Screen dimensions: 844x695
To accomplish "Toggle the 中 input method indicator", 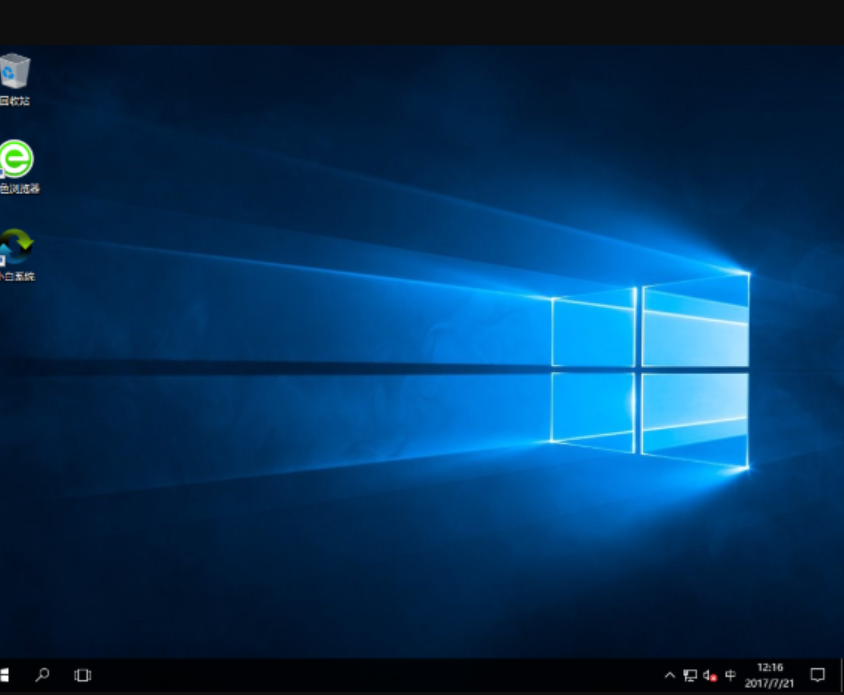I will (x=730, y=675).
